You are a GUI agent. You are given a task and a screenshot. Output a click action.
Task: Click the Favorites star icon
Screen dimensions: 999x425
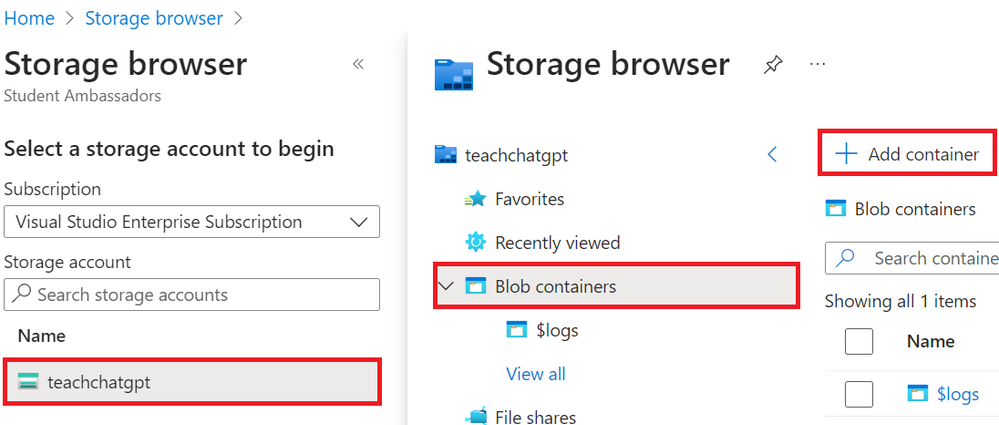coord(475,200)
